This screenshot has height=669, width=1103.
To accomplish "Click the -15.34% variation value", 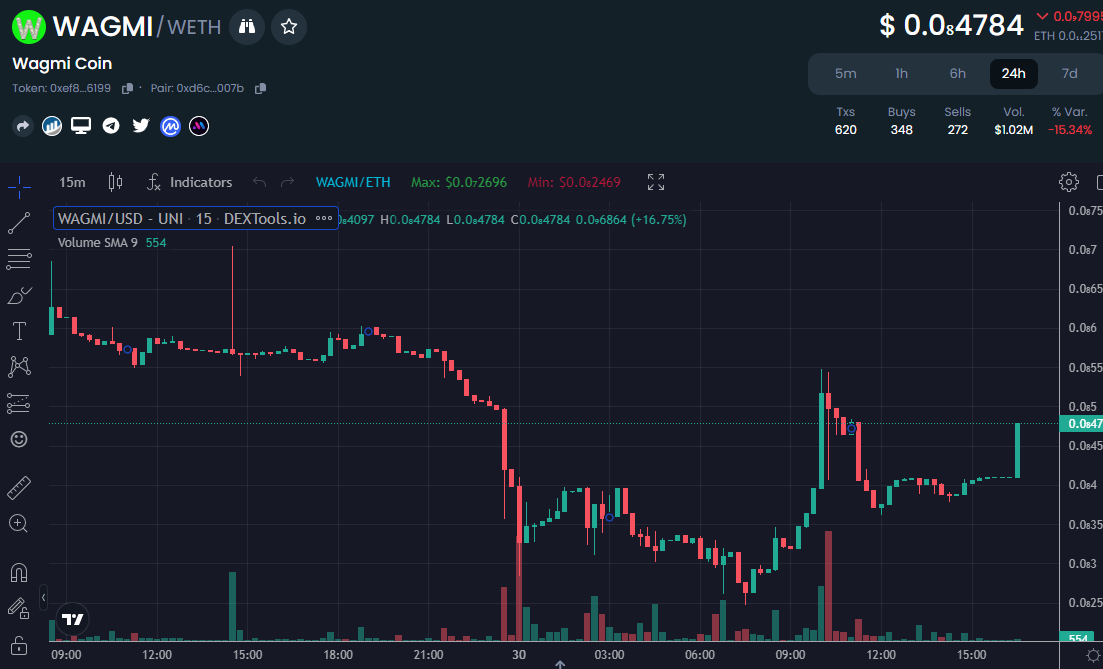I will [1069, 130].
